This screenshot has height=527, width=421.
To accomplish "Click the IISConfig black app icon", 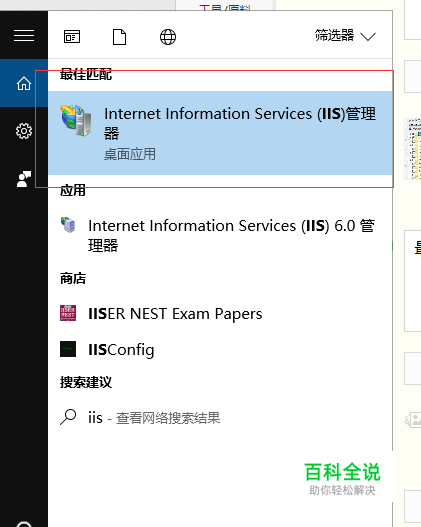I will [68, 349].
